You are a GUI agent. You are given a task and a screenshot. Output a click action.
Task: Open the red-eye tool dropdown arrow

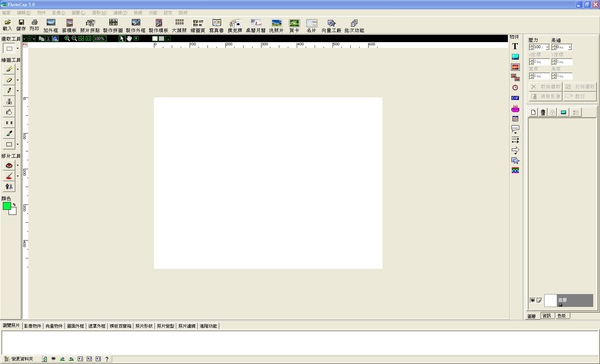pyautogui.click(x=18, y=165)
